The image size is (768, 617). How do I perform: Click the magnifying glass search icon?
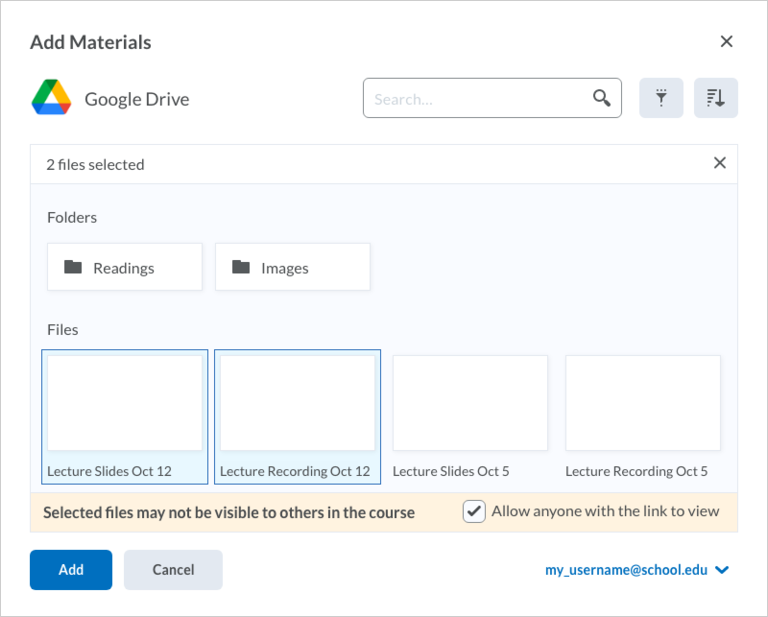pyautogui.click(x=601, y=98)
